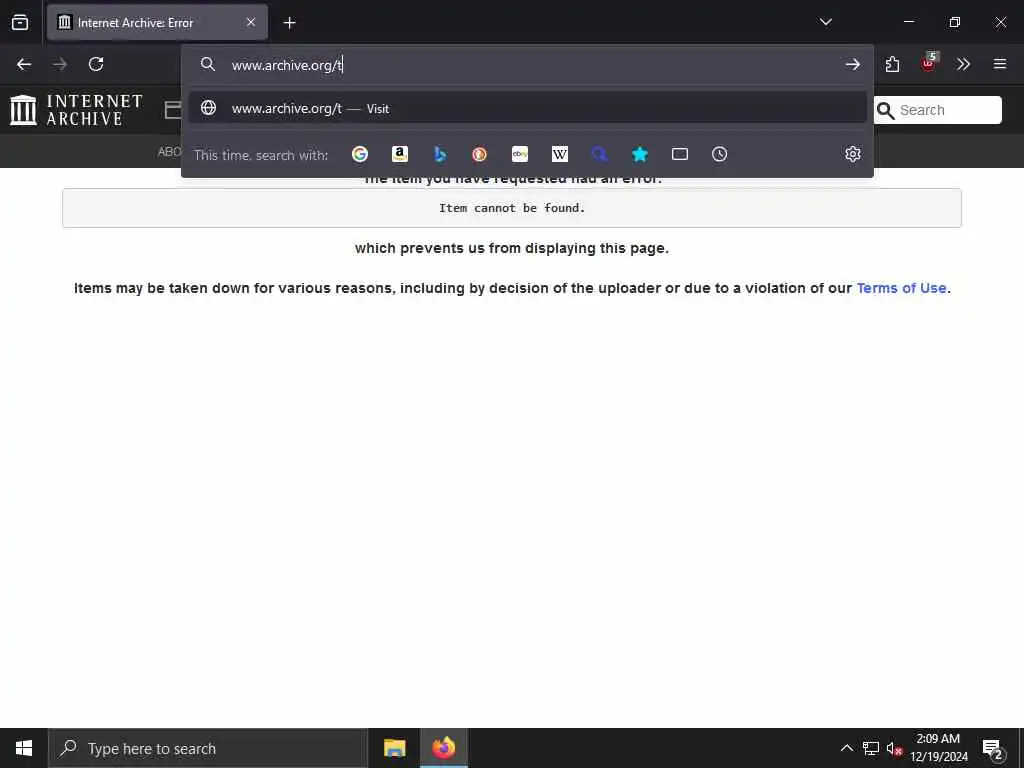Search this time with eBay
The width and height of the screenshot is (1024, 768).
pos(520,154)
